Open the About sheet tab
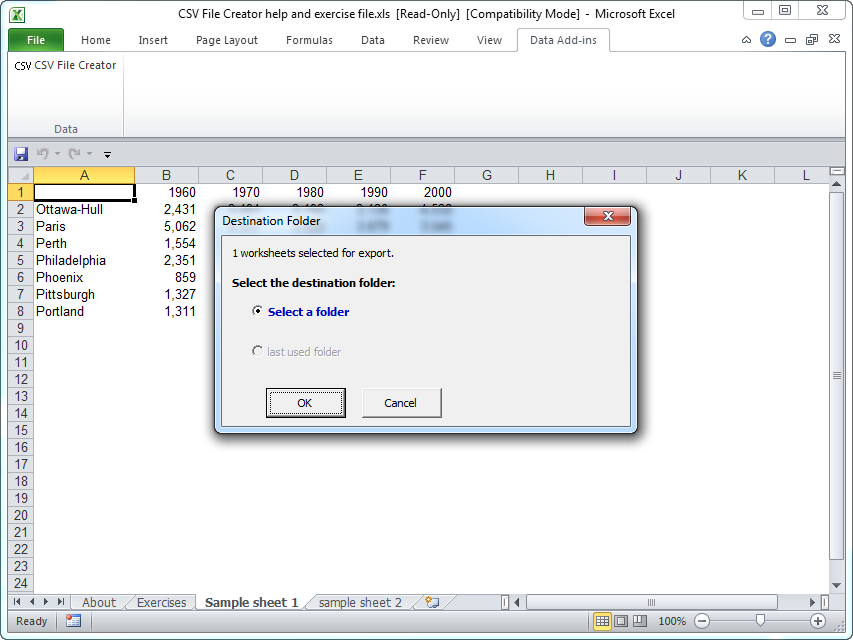Viewport: 853px width, 640px height. (99, 602)
